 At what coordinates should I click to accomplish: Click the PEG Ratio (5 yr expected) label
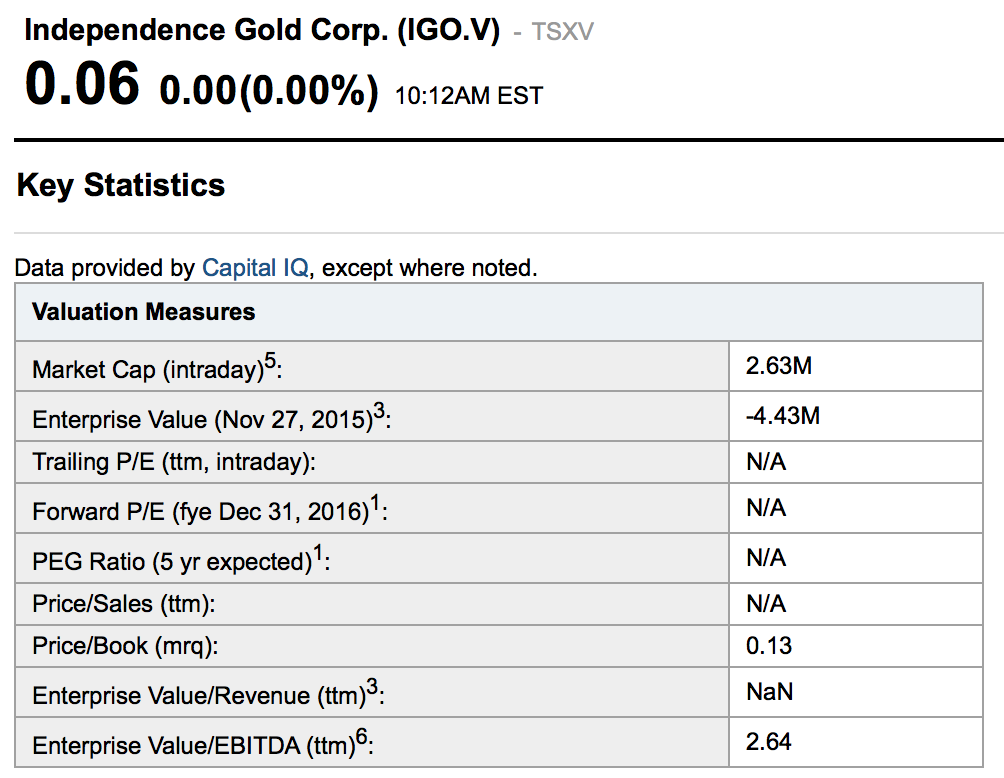coord(181,560)
